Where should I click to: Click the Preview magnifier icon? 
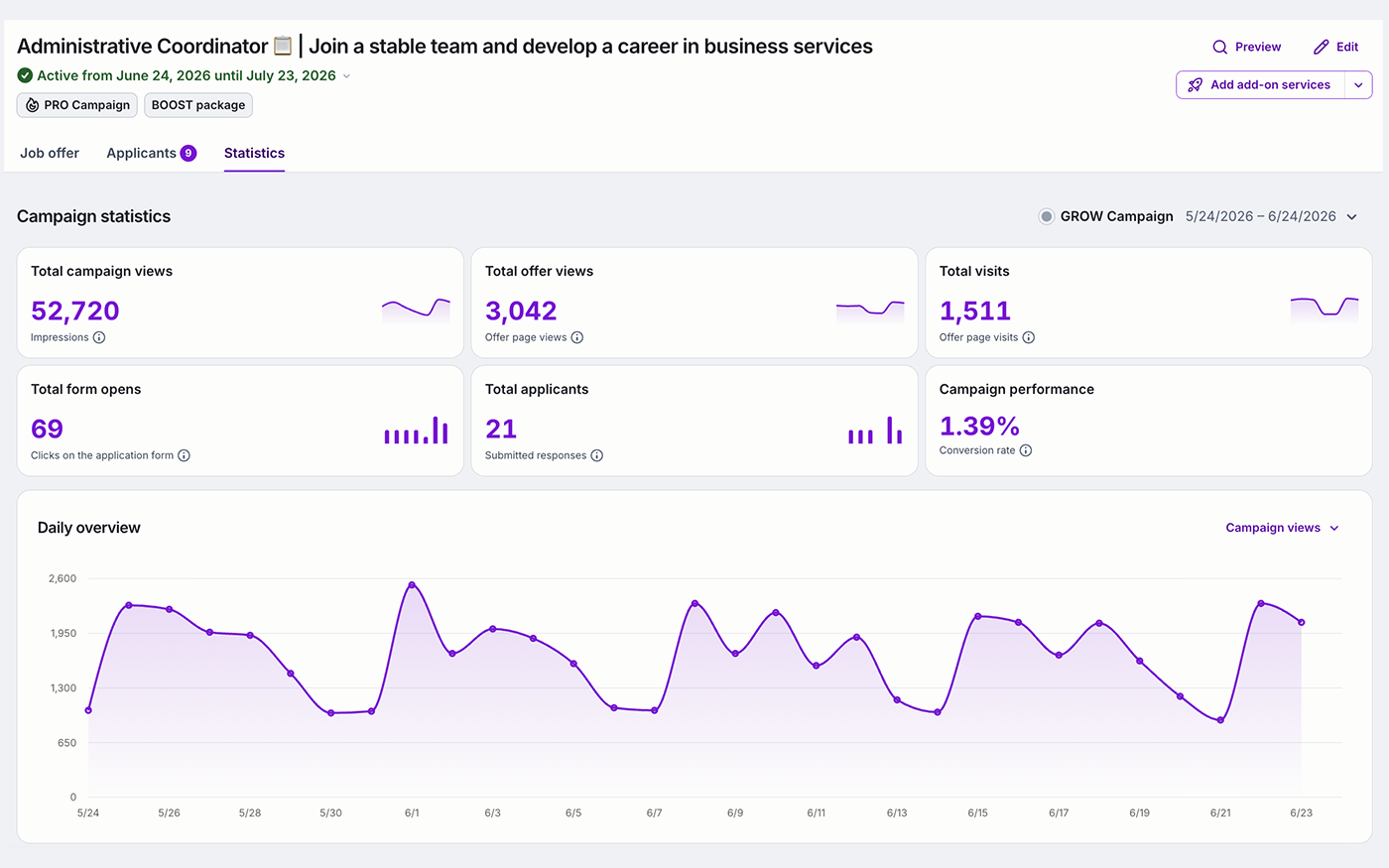[1219, 47]
